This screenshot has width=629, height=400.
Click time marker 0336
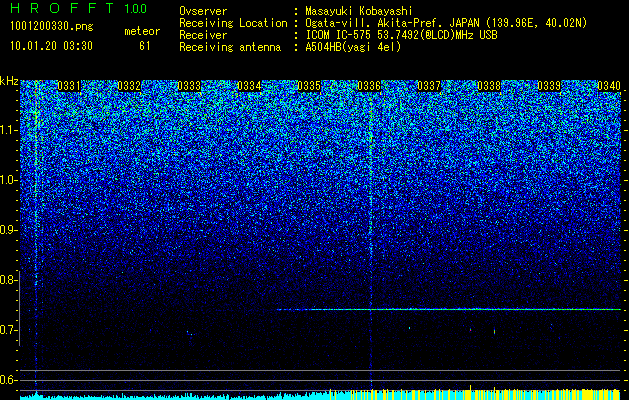click(369, 86)
